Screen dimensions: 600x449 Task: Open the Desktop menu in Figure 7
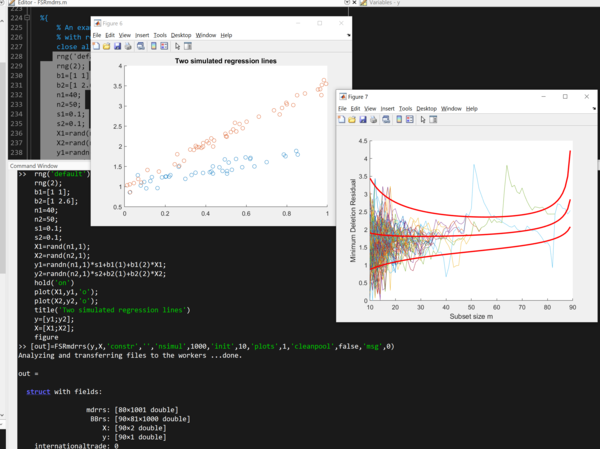[x=426, y=108]
